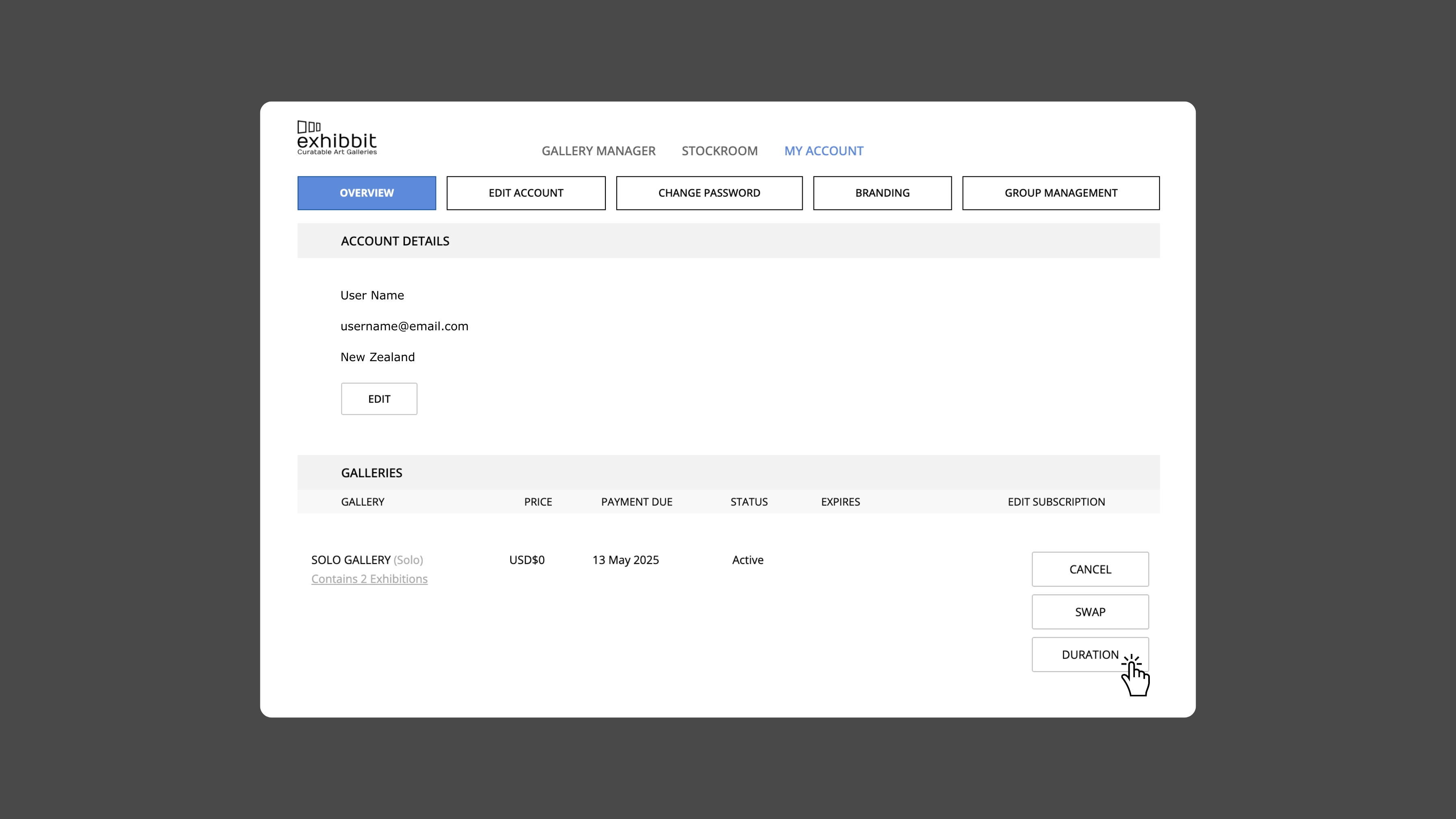Image resolution: width=1456 pixels, height=819 pixels.
Task: Click the Active status value
Action: coord(748,560)
